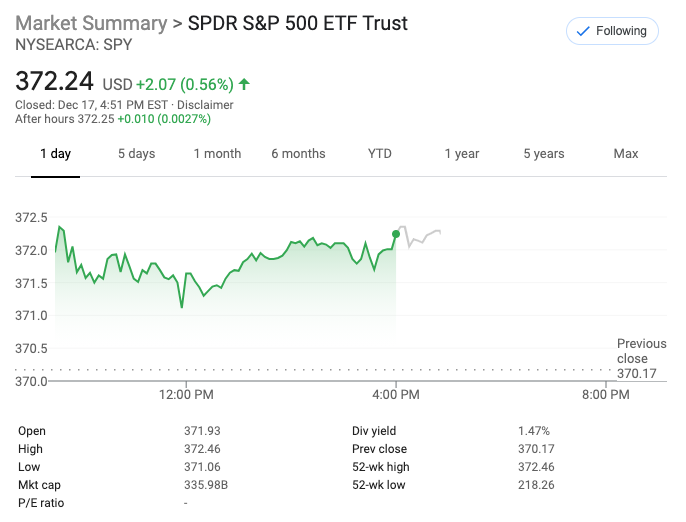The width and height of the screenshot is (686, 522).
Task: Select the YTD range tab
Action: (x=380, y=154)
